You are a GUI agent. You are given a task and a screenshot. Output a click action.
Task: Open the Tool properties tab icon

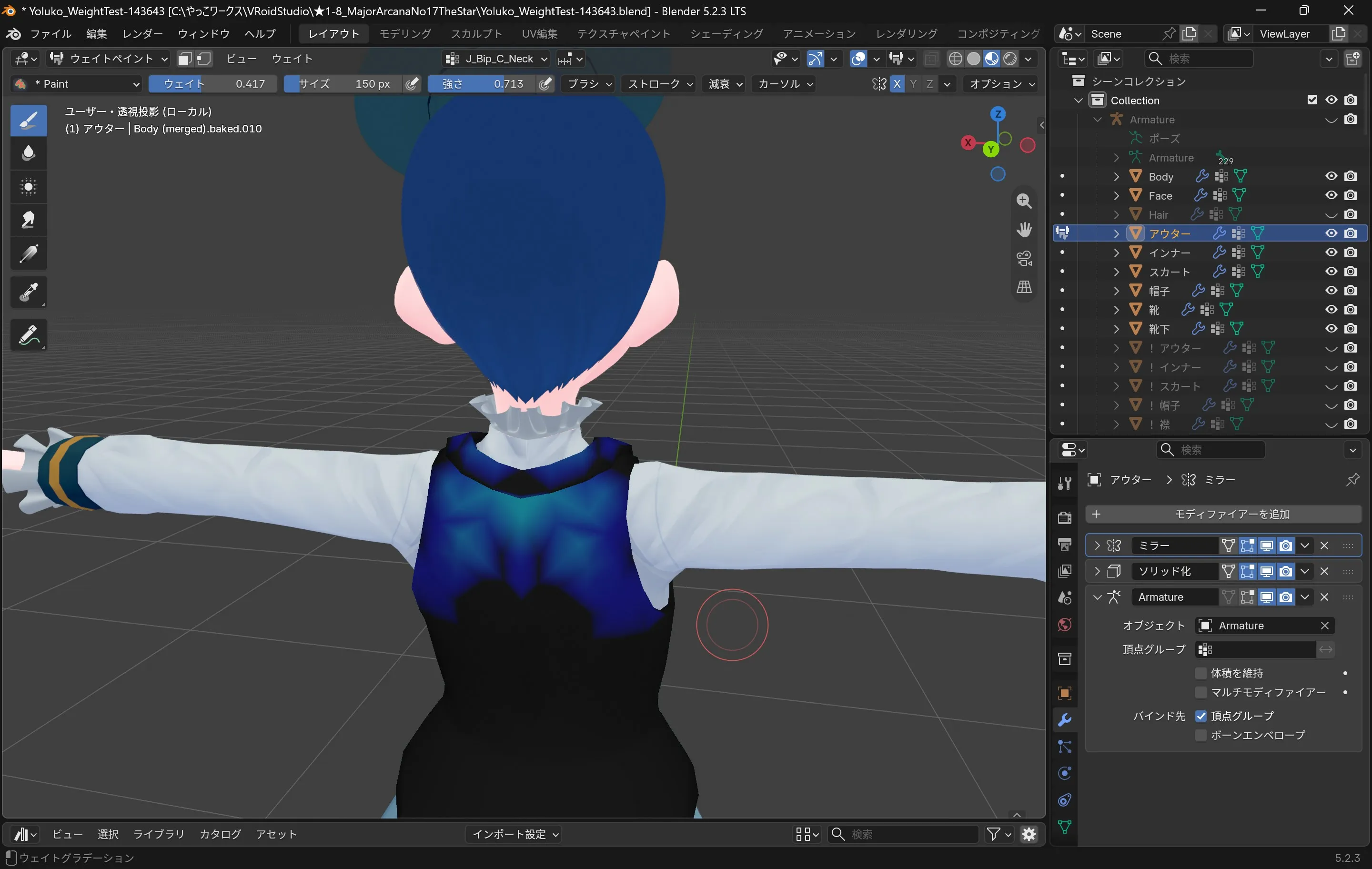[1064, 484]
